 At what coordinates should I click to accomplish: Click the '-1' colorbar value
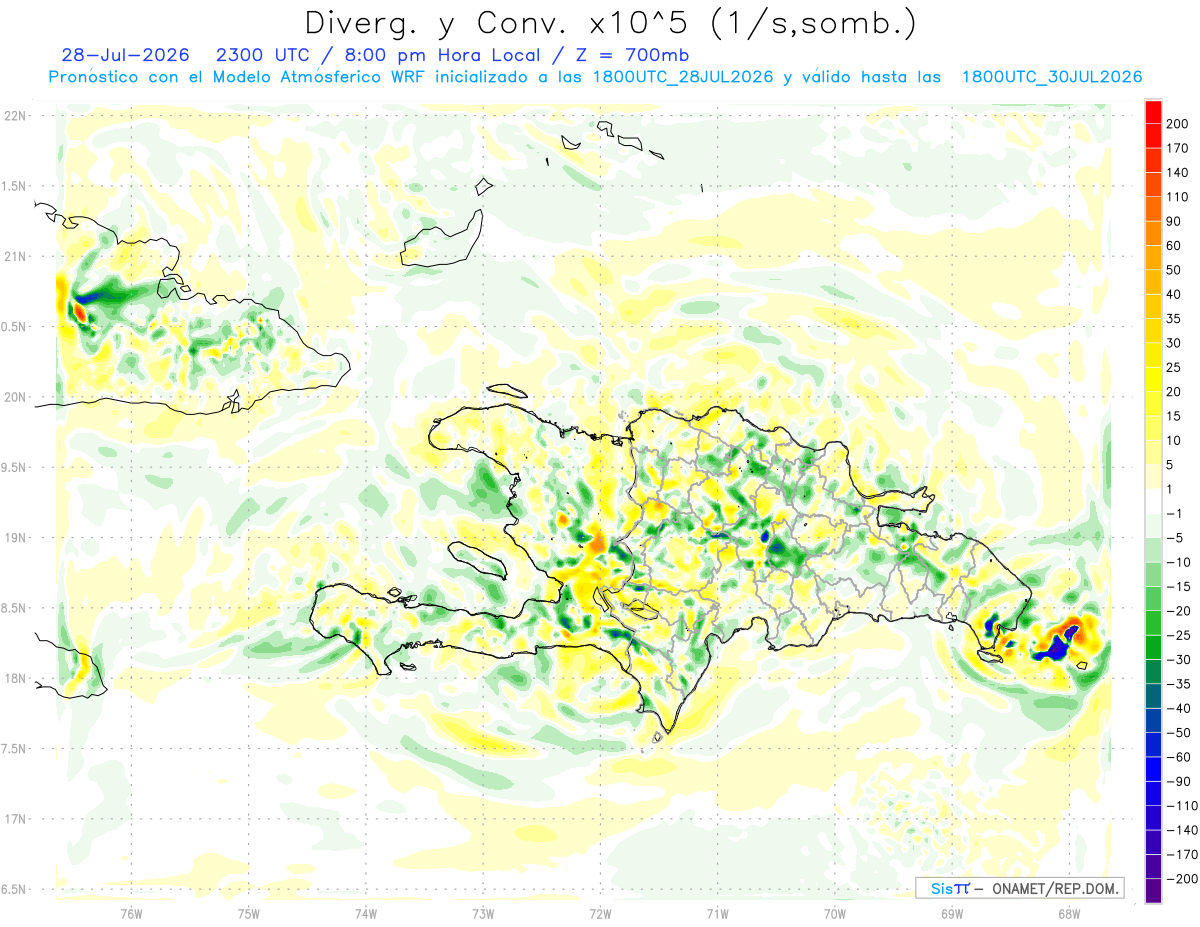tap(1175, 514)
